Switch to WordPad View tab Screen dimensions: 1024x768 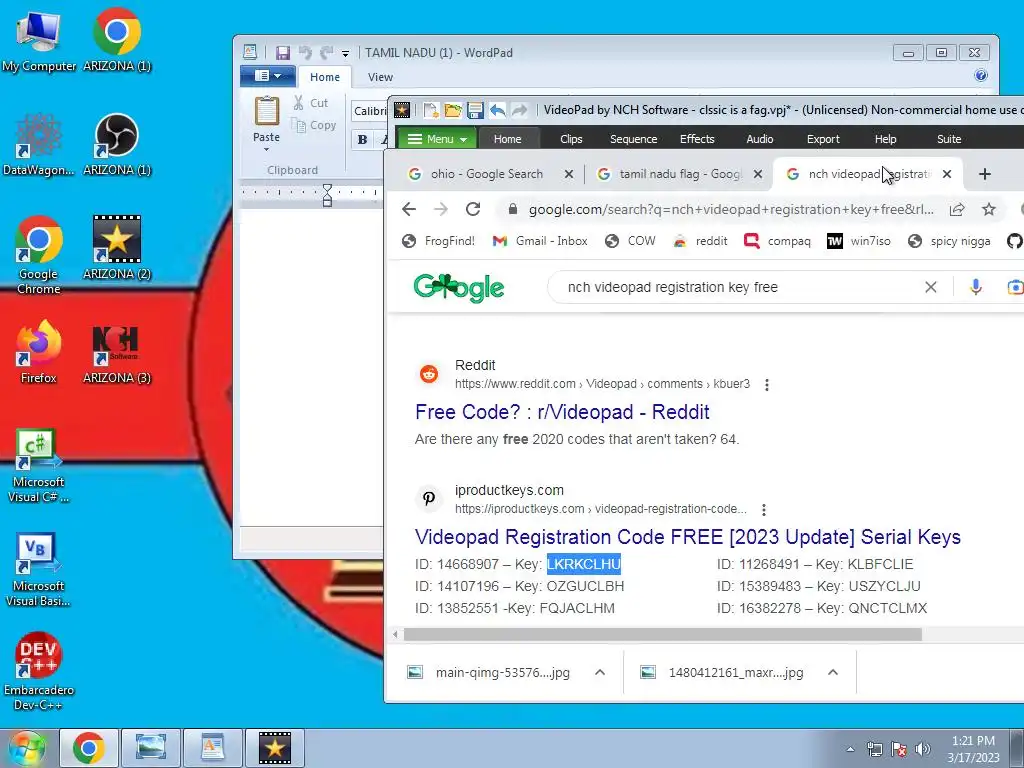coord(380,77)
